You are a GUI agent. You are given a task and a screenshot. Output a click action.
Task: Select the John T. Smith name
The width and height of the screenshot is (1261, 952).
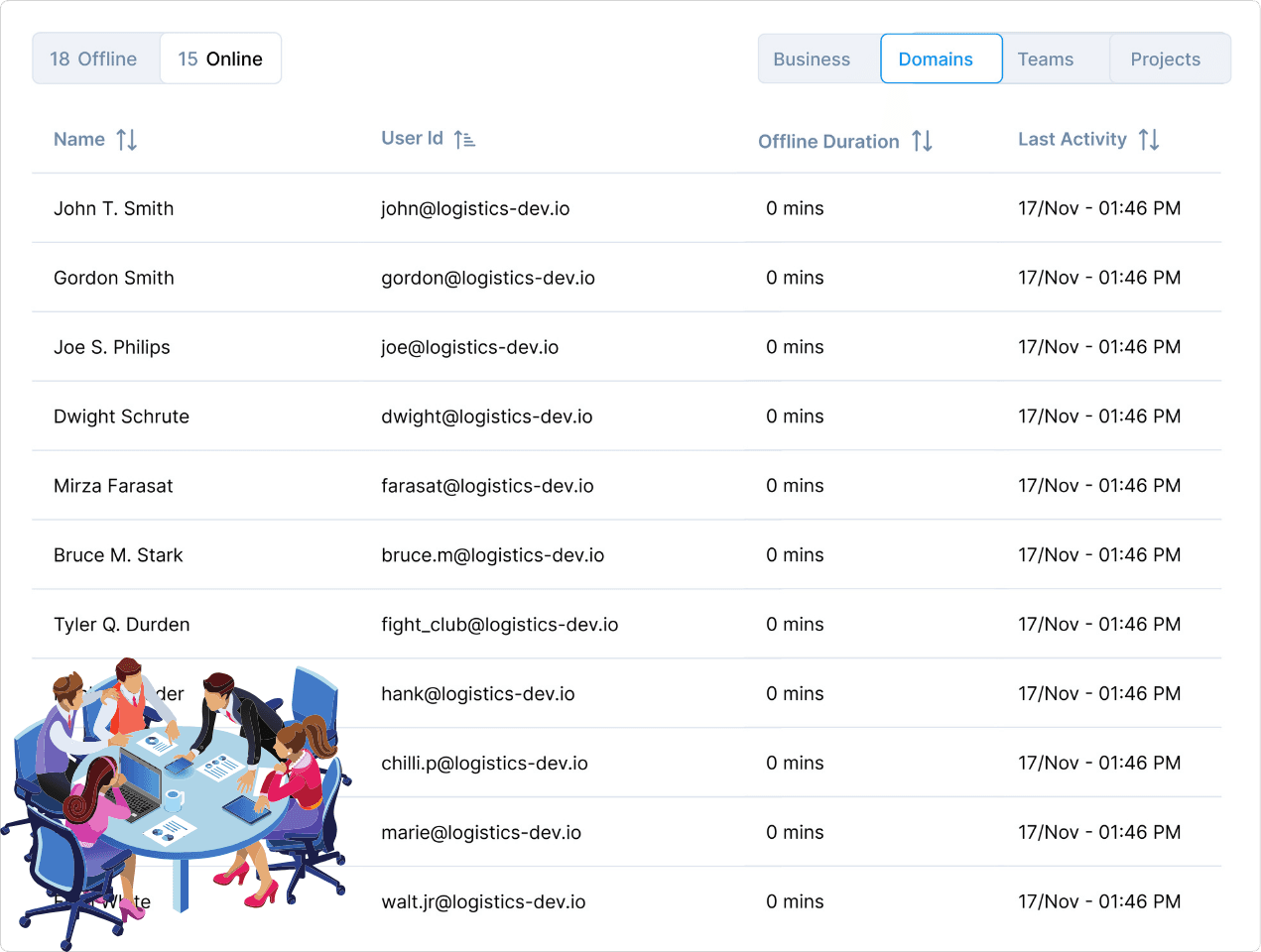click(114, 208)
